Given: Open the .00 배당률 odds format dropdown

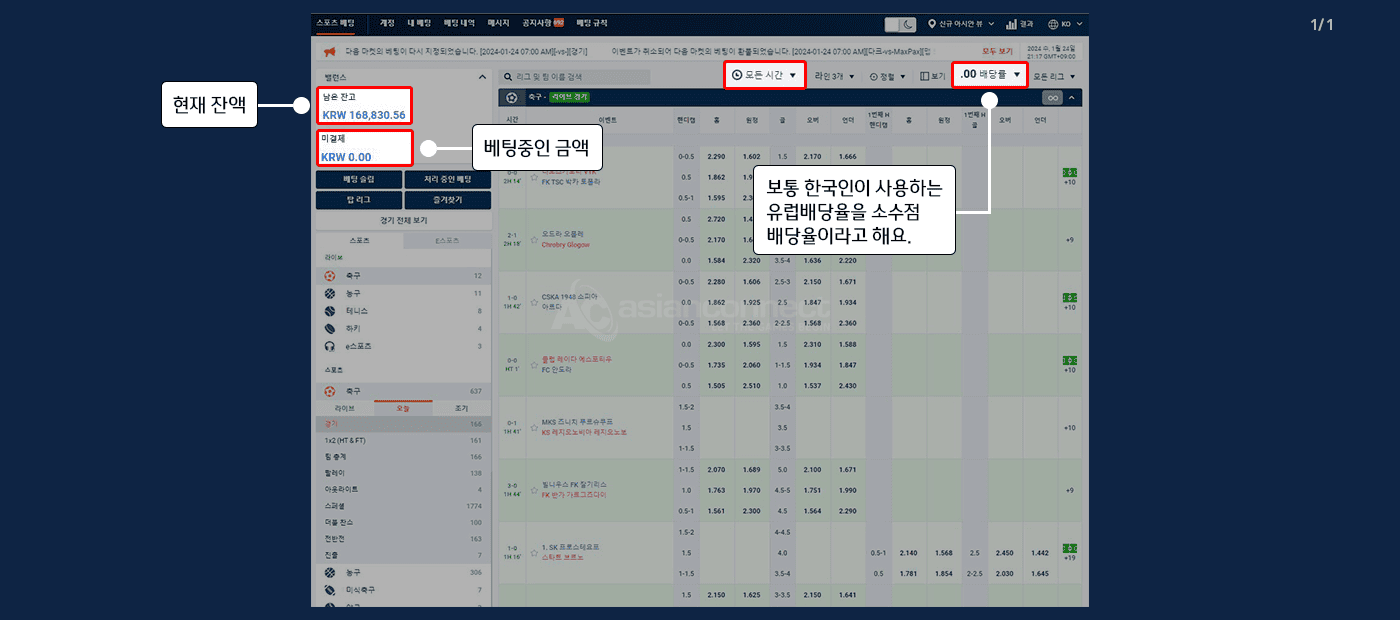Looking at the screenshot, I should pos(989,75).
